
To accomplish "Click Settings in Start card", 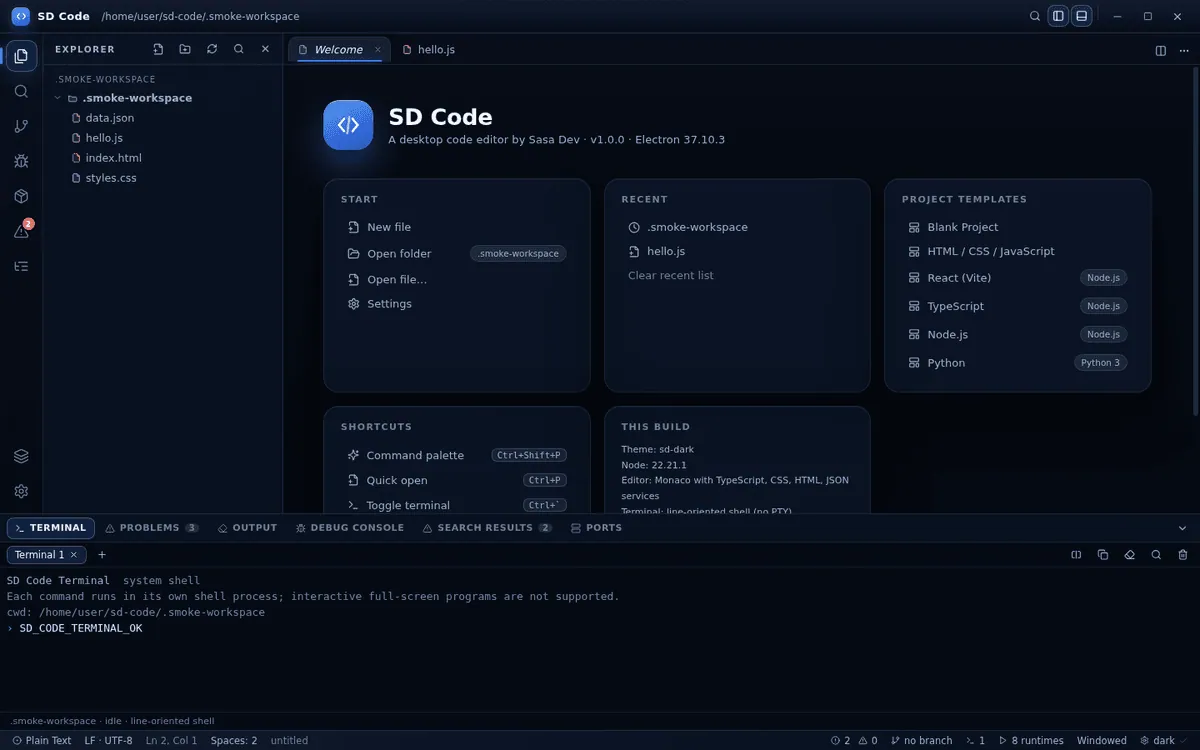I will [457, 304].
